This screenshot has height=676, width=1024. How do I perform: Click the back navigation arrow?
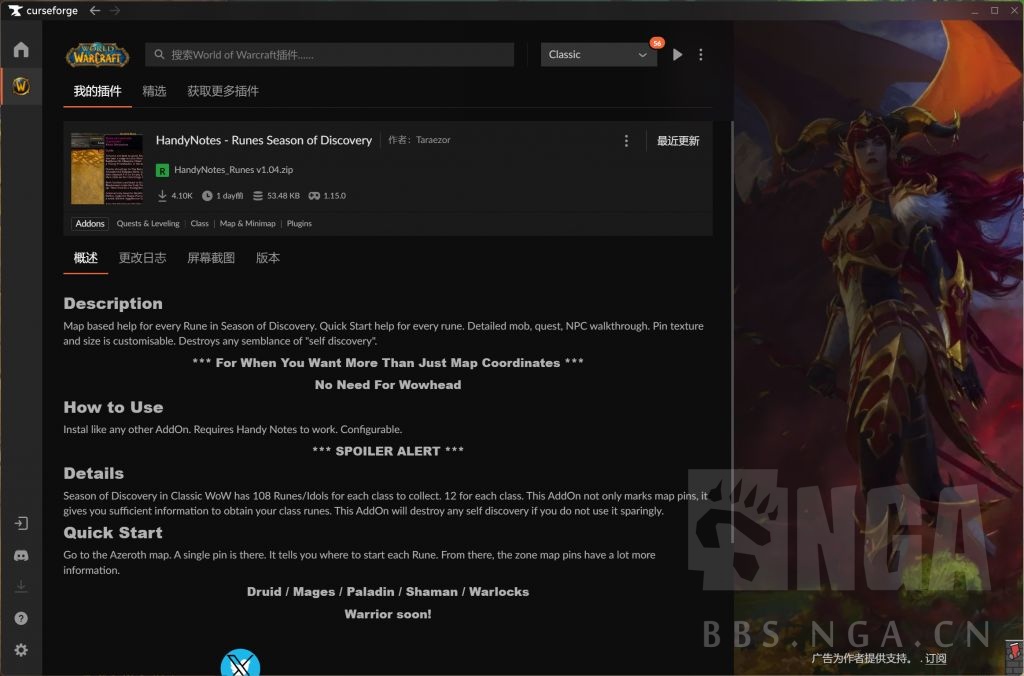click(95, 11)
